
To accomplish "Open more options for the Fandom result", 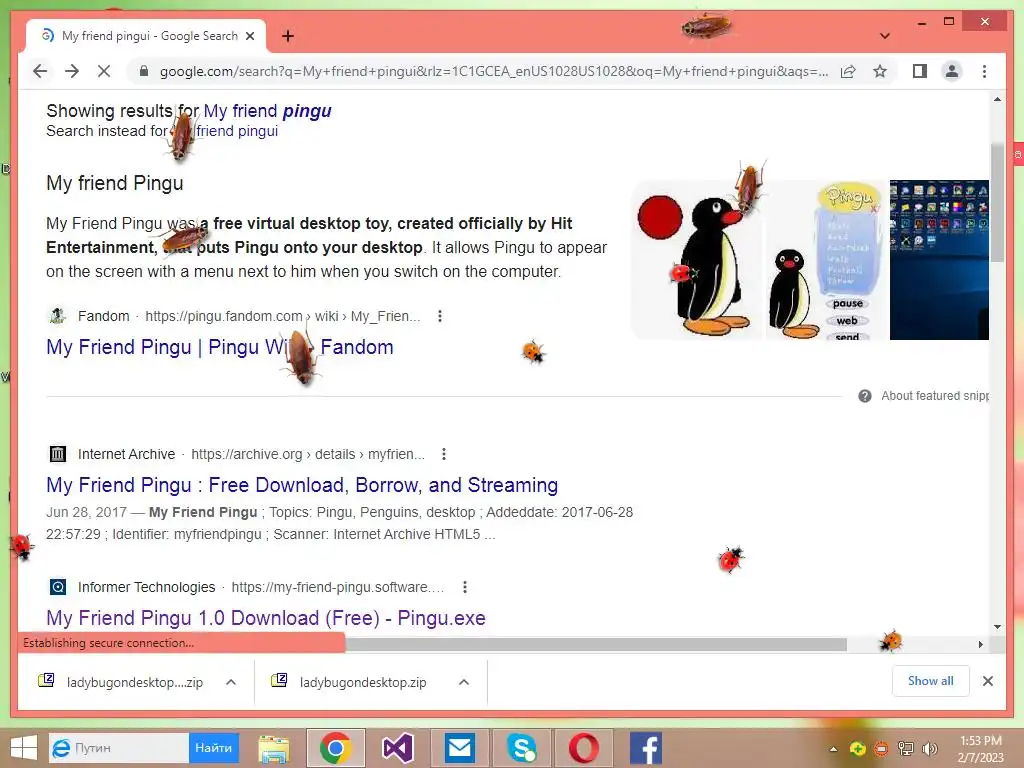I will click(x=440, y=316).
